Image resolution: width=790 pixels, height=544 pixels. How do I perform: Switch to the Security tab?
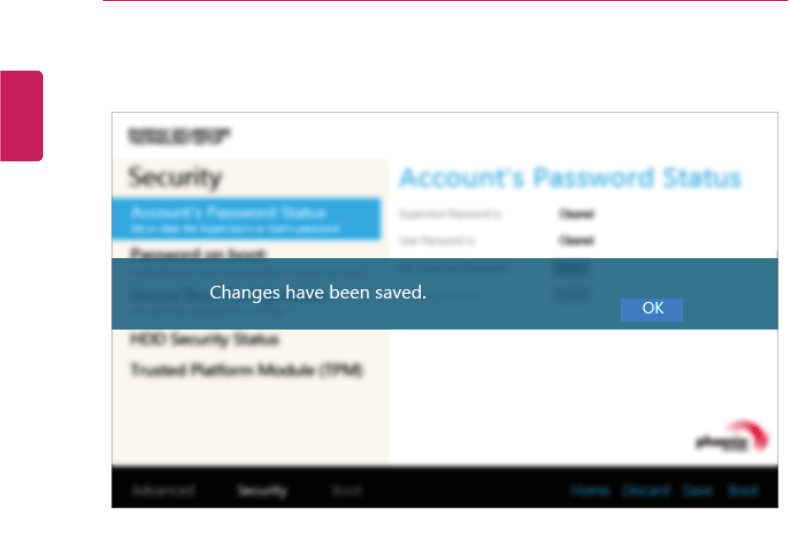262,490
